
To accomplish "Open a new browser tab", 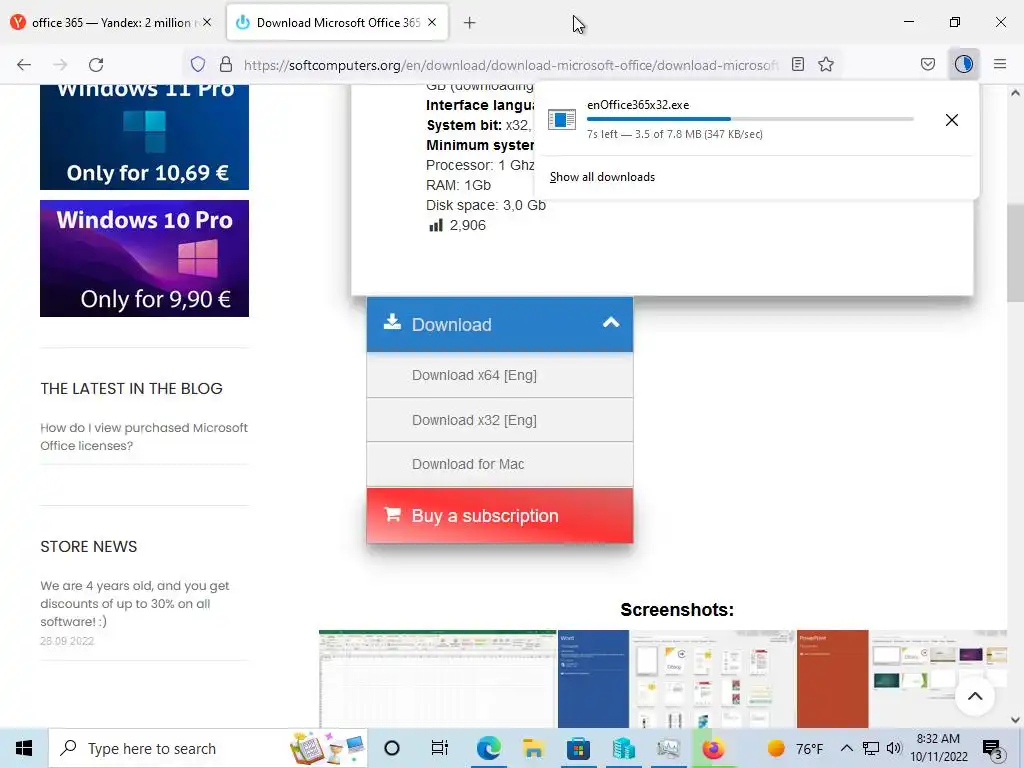I will (x=470, y=23).
